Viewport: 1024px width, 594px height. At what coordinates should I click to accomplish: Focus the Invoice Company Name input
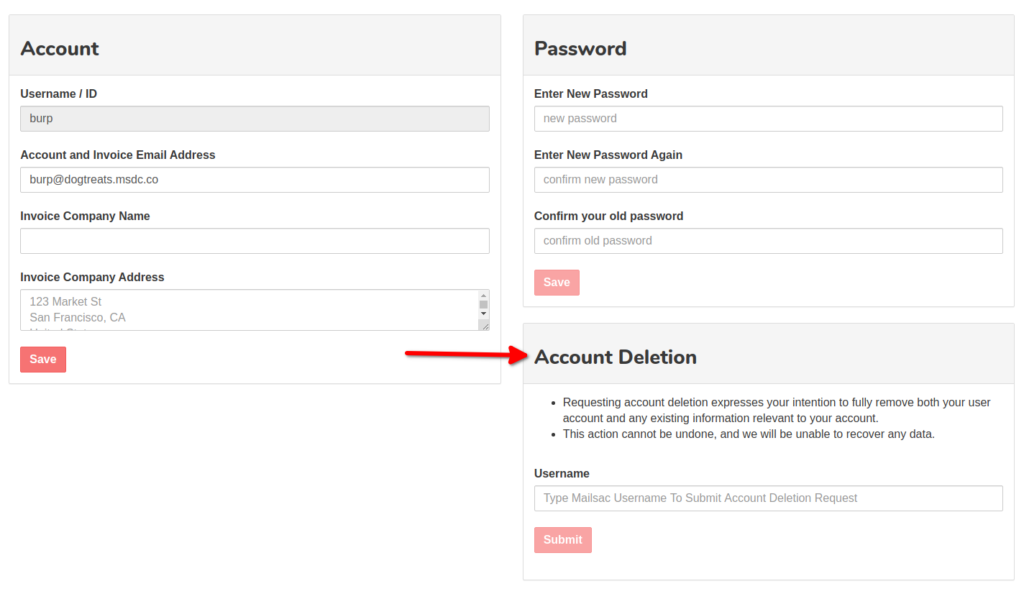(255, 241)
